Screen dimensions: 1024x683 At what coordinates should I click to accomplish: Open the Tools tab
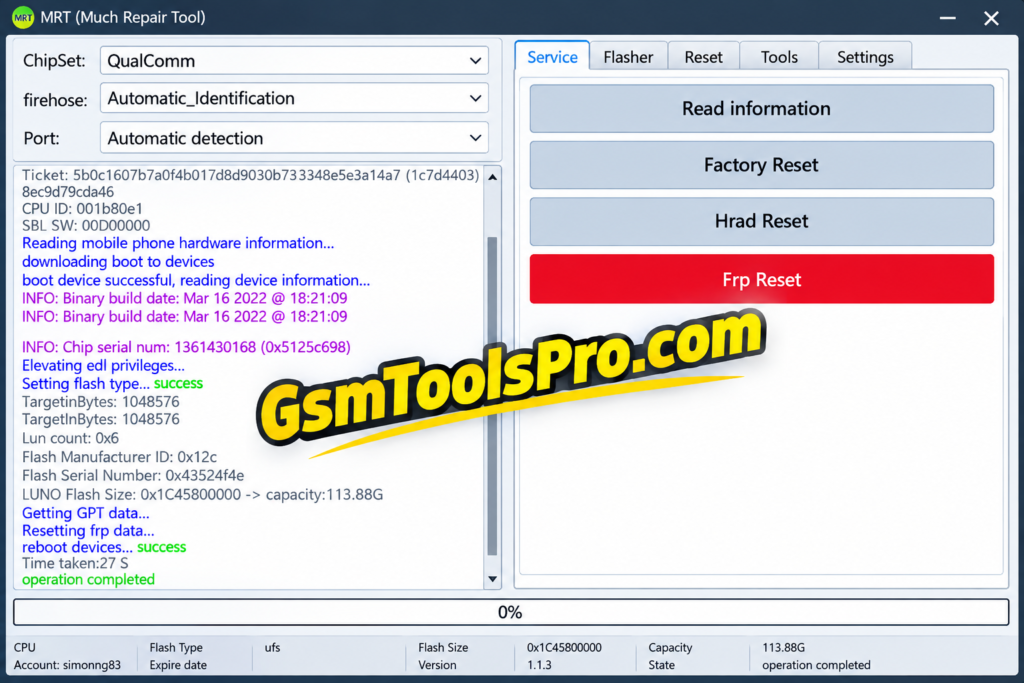tap(779, 57)
